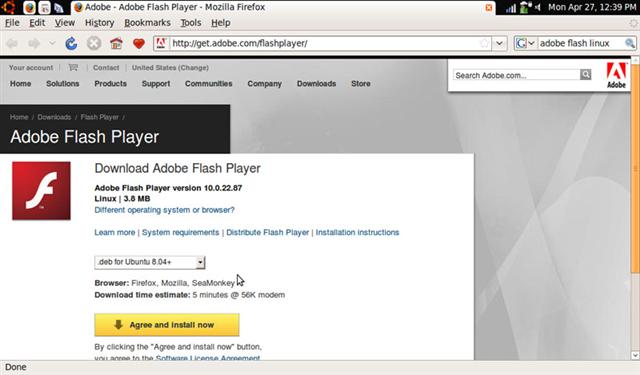The height and width of the screenshot is (375, 640).
Task: Open the clock showing Mon Apr 27
Action: [592, 7]
